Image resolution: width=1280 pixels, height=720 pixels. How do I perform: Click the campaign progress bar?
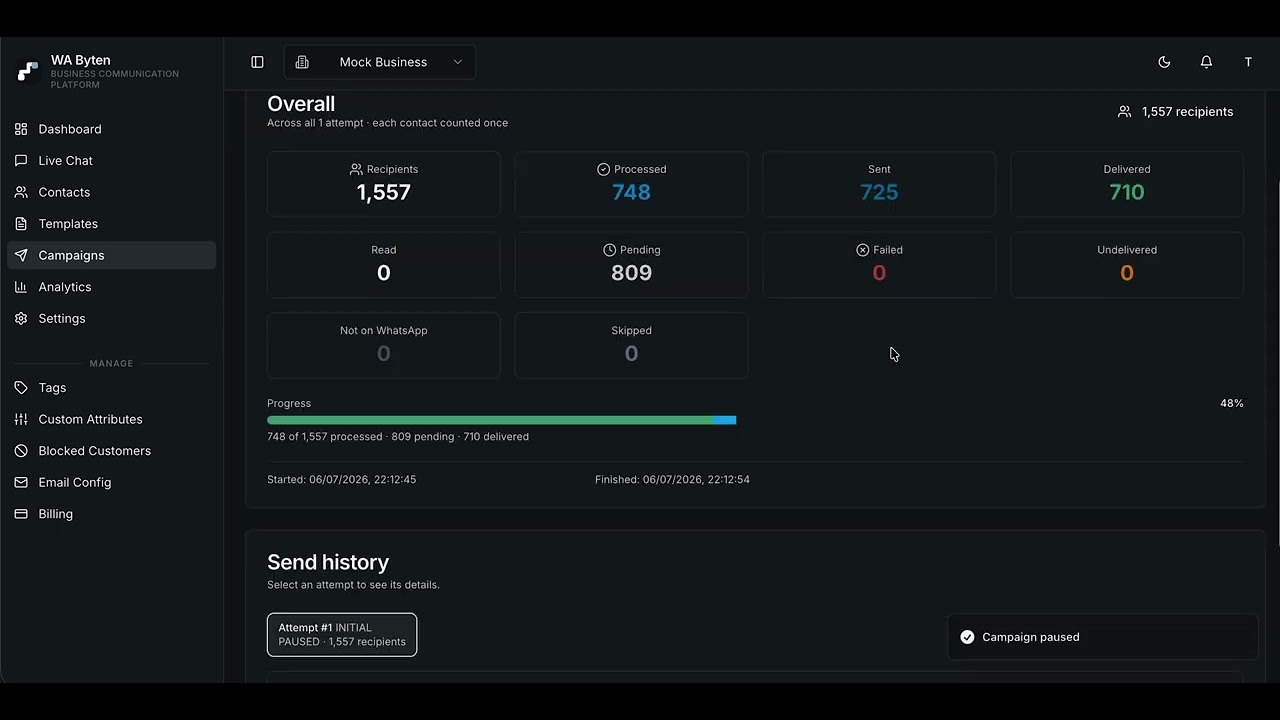click(755, 420)
